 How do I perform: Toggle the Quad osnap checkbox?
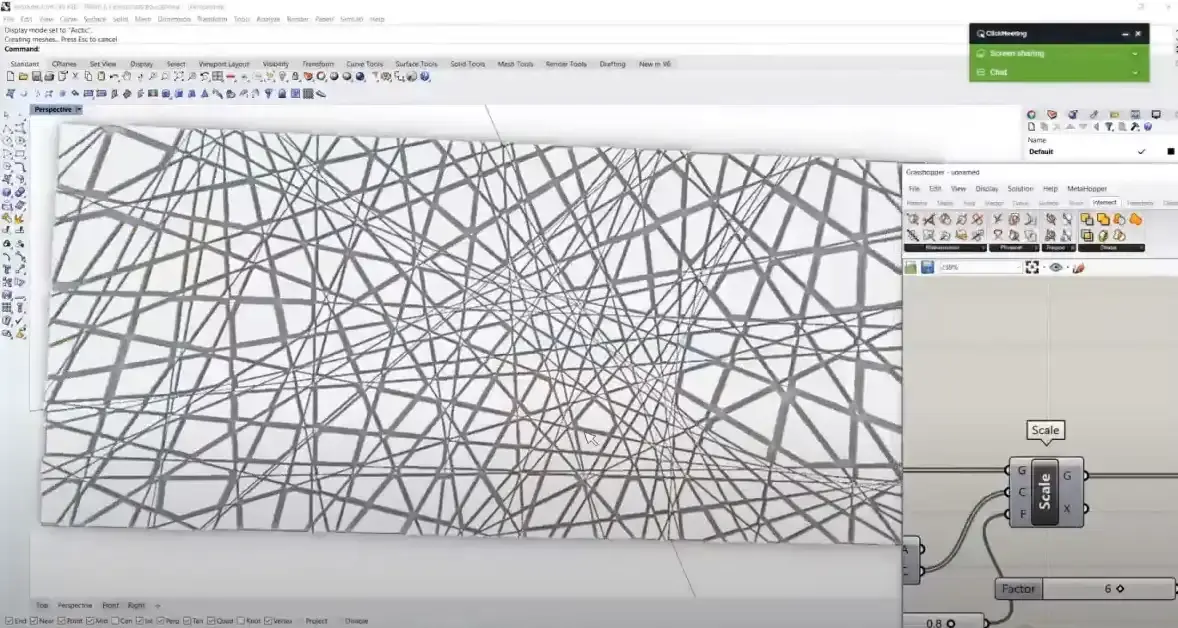click(x=212, y=621)
